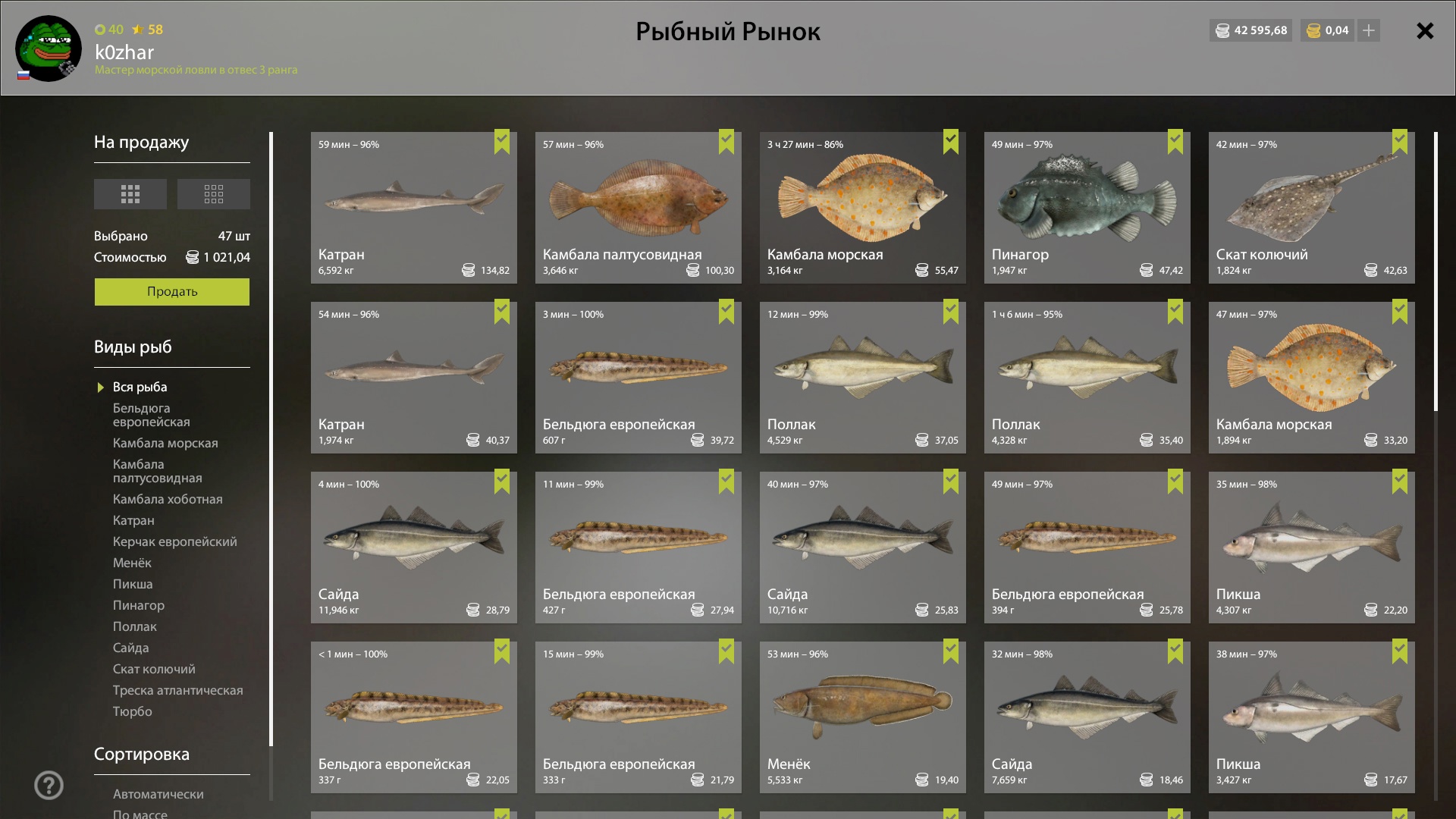Click the Сайда 7,659 кг fish image

1087,708
